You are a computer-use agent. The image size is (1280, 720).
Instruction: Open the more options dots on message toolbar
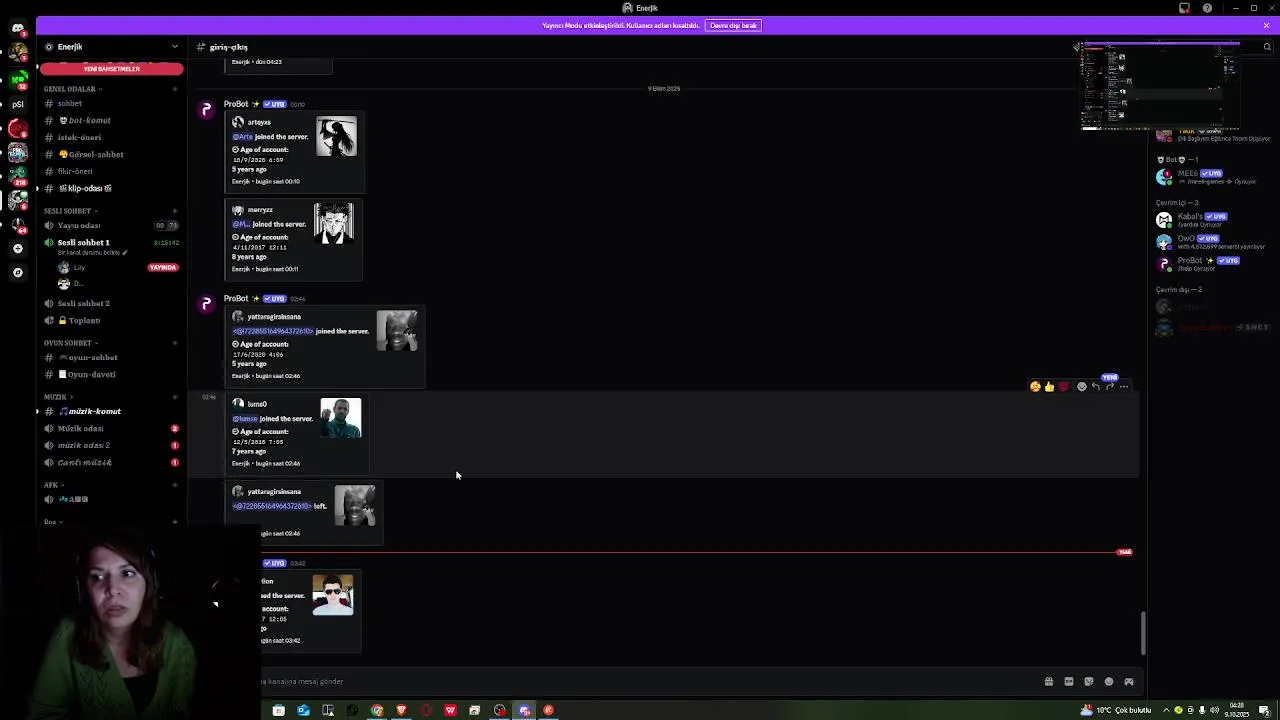tap(1124, 386)
